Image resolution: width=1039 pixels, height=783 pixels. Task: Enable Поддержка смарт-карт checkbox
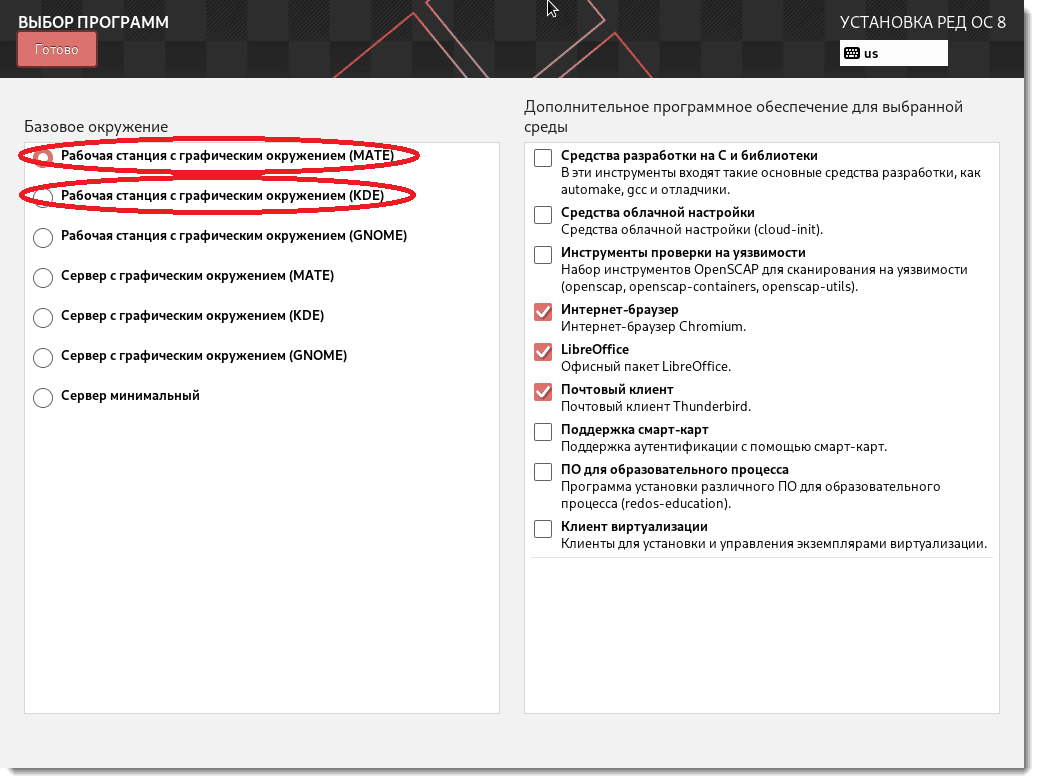[x=543, y=432]
